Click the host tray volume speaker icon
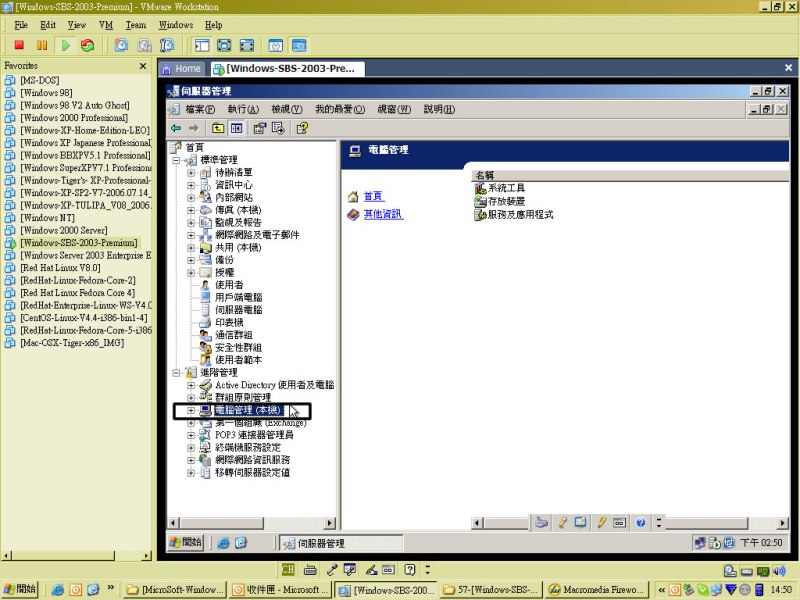 click(779, 571)
